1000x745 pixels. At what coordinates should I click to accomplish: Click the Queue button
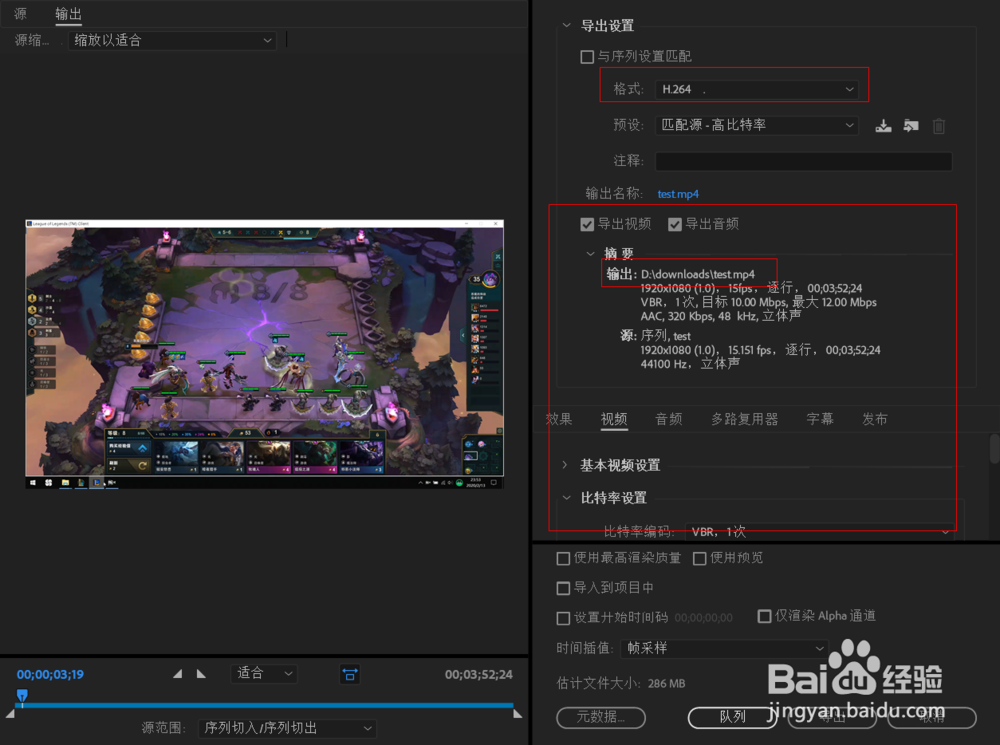click(732, 717)
